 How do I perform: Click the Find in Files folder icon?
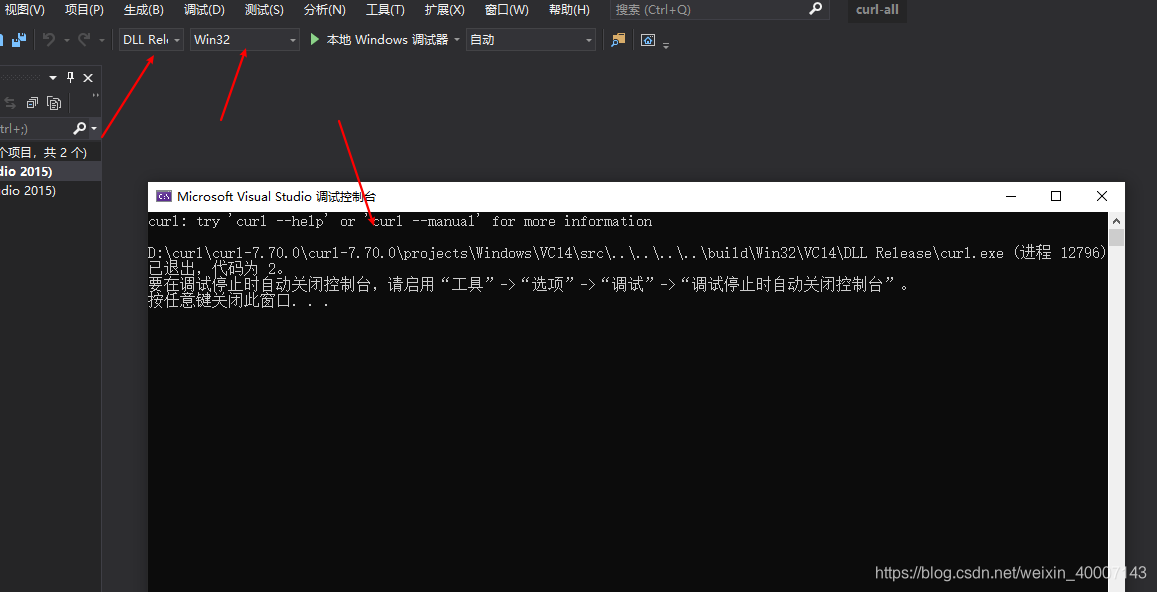[618, 40]
